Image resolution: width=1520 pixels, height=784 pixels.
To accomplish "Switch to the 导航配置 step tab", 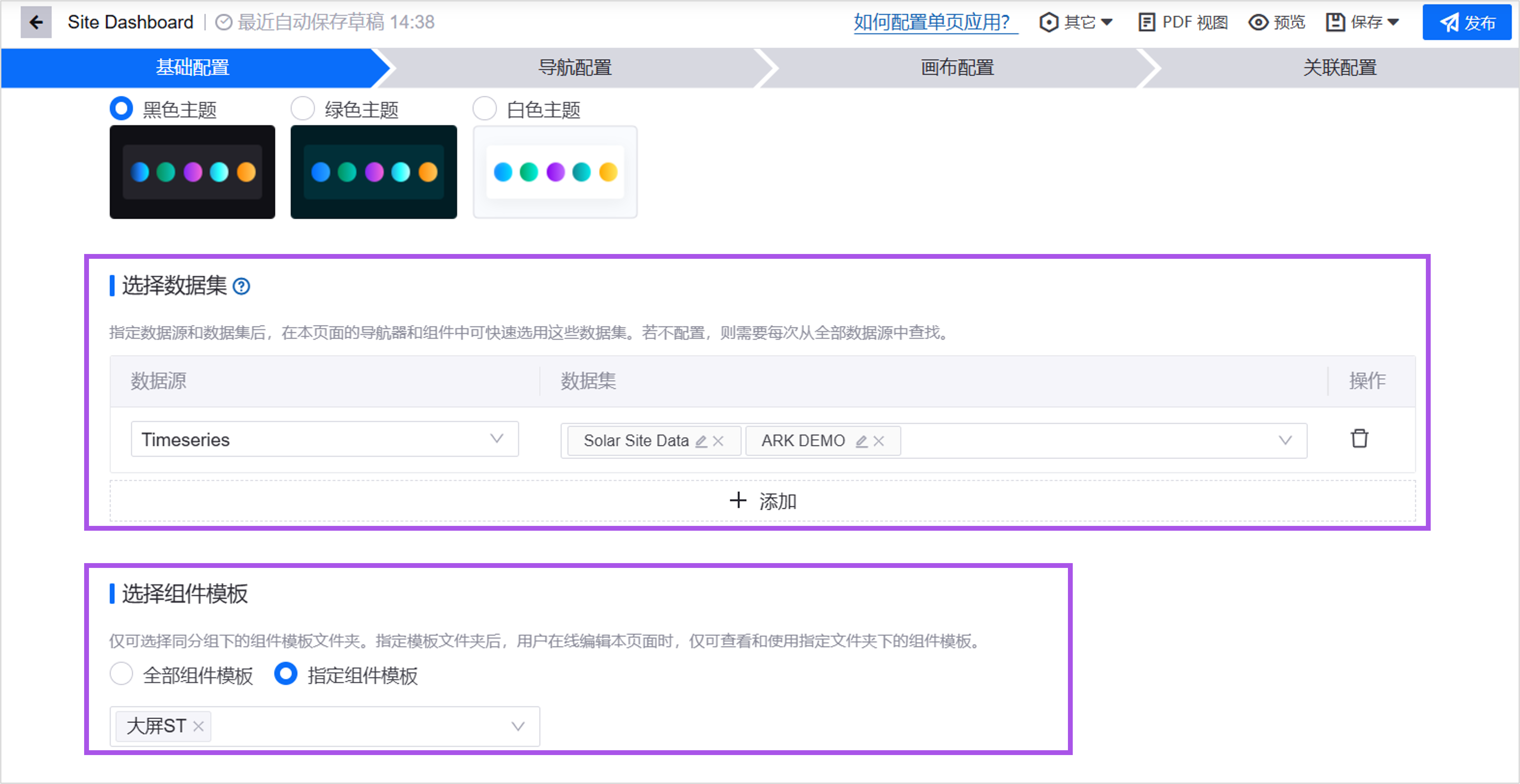I will 574,68.
